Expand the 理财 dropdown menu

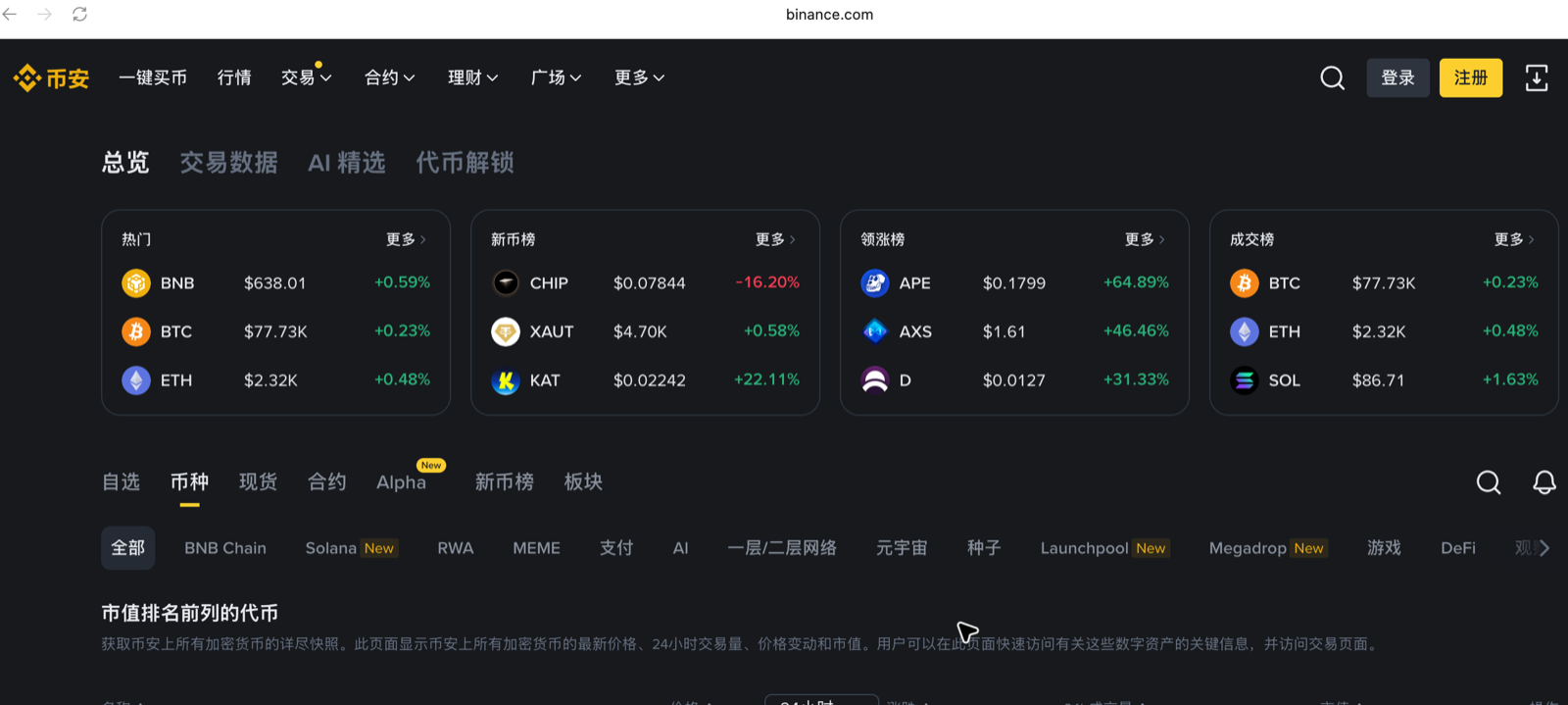click(472, 77)
